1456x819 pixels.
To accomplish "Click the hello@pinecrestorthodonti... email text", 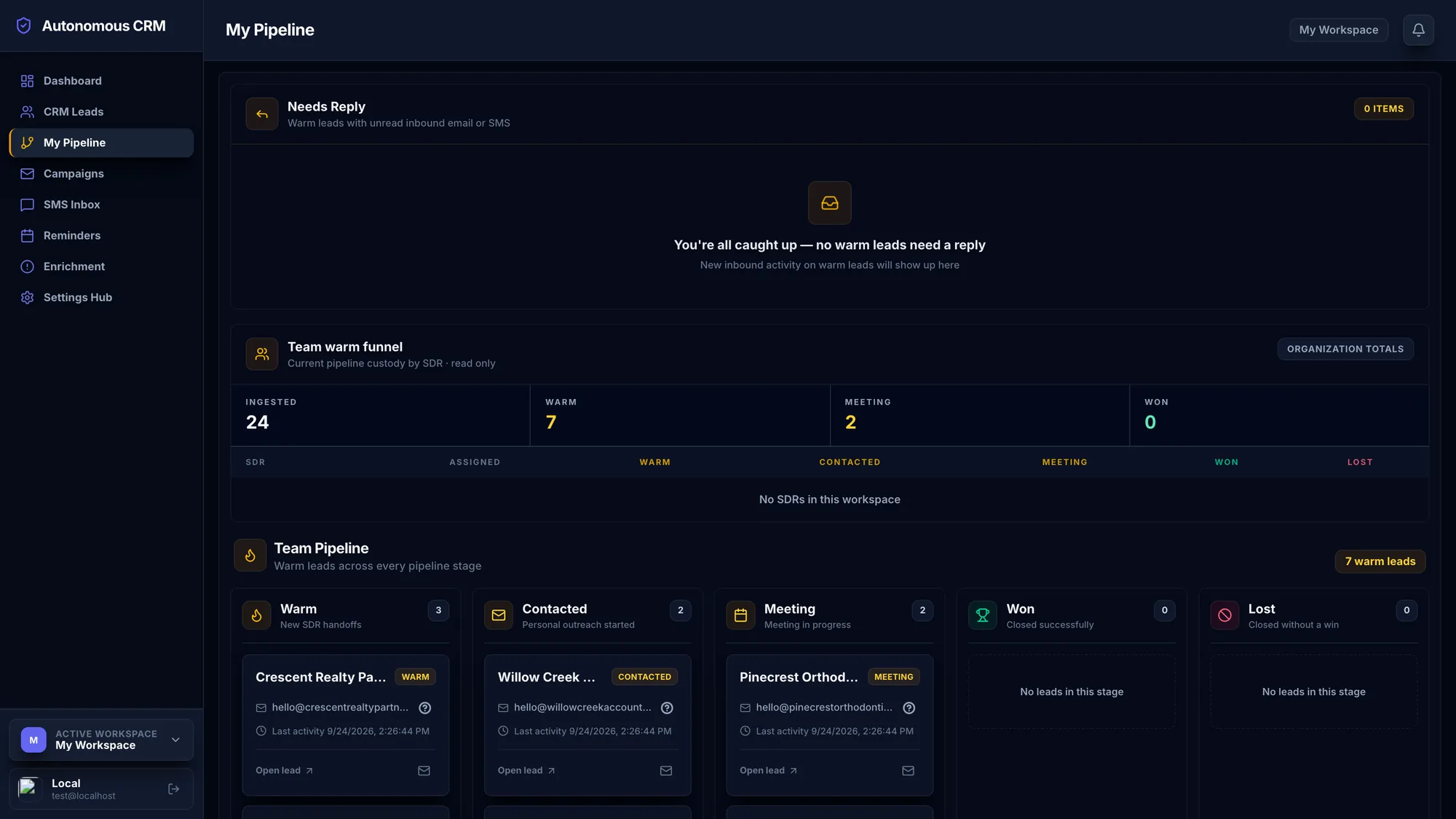I will click(824, 708).
